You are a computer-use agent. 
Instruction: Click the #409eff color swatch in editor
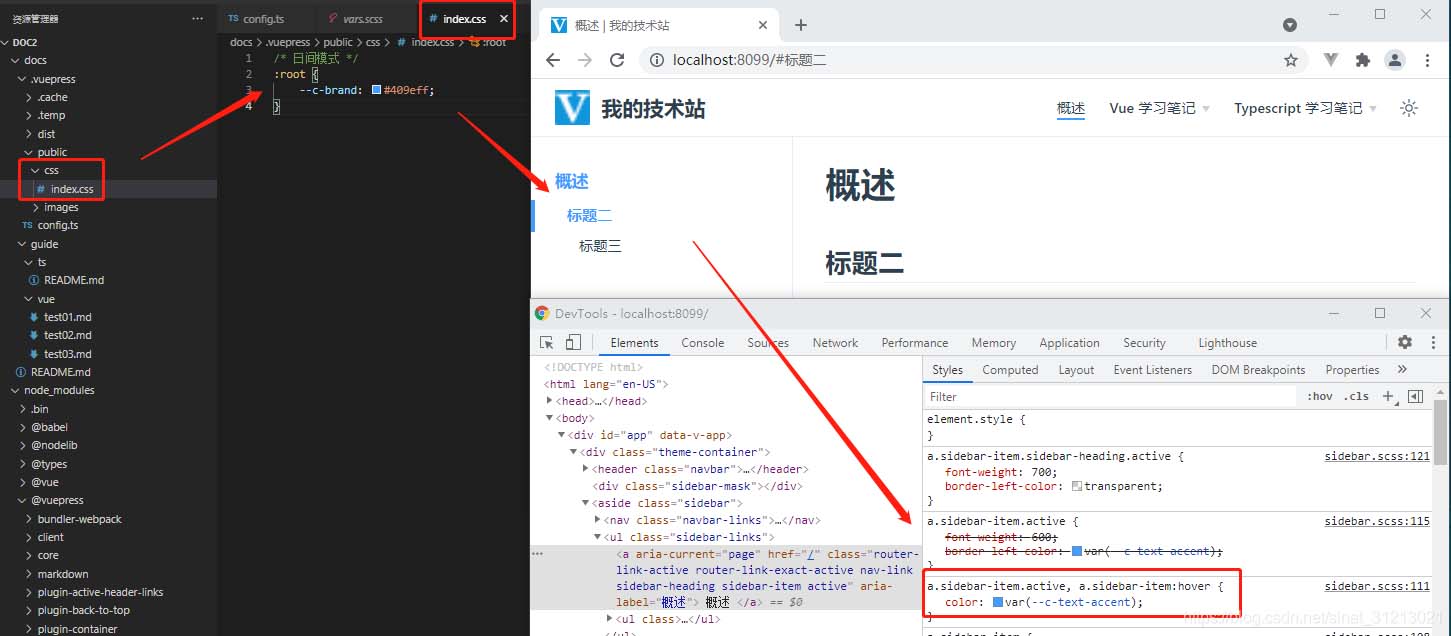point(376,90)
